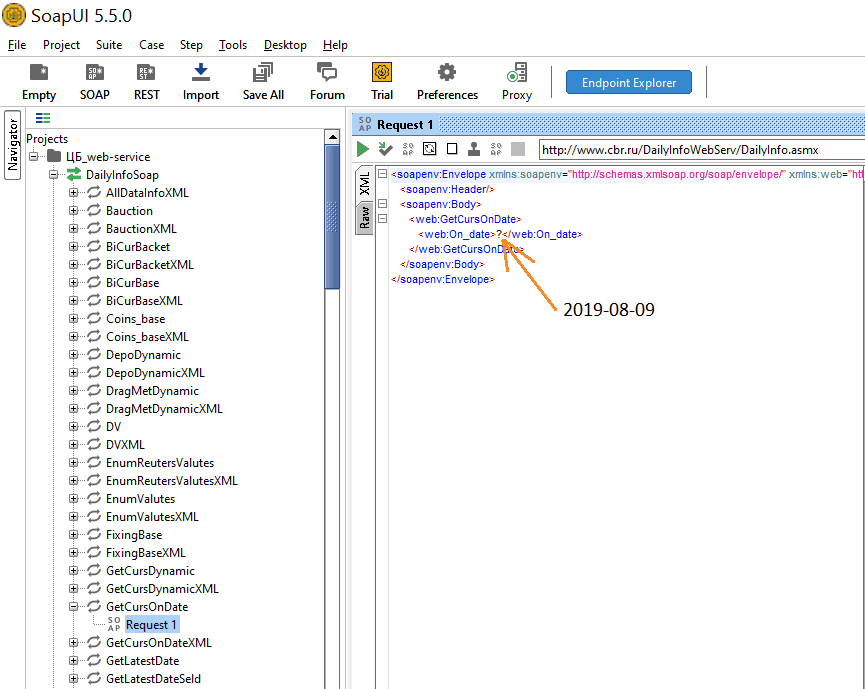Expand the AllDataInfoXML tree node

[x=74, y=193]
